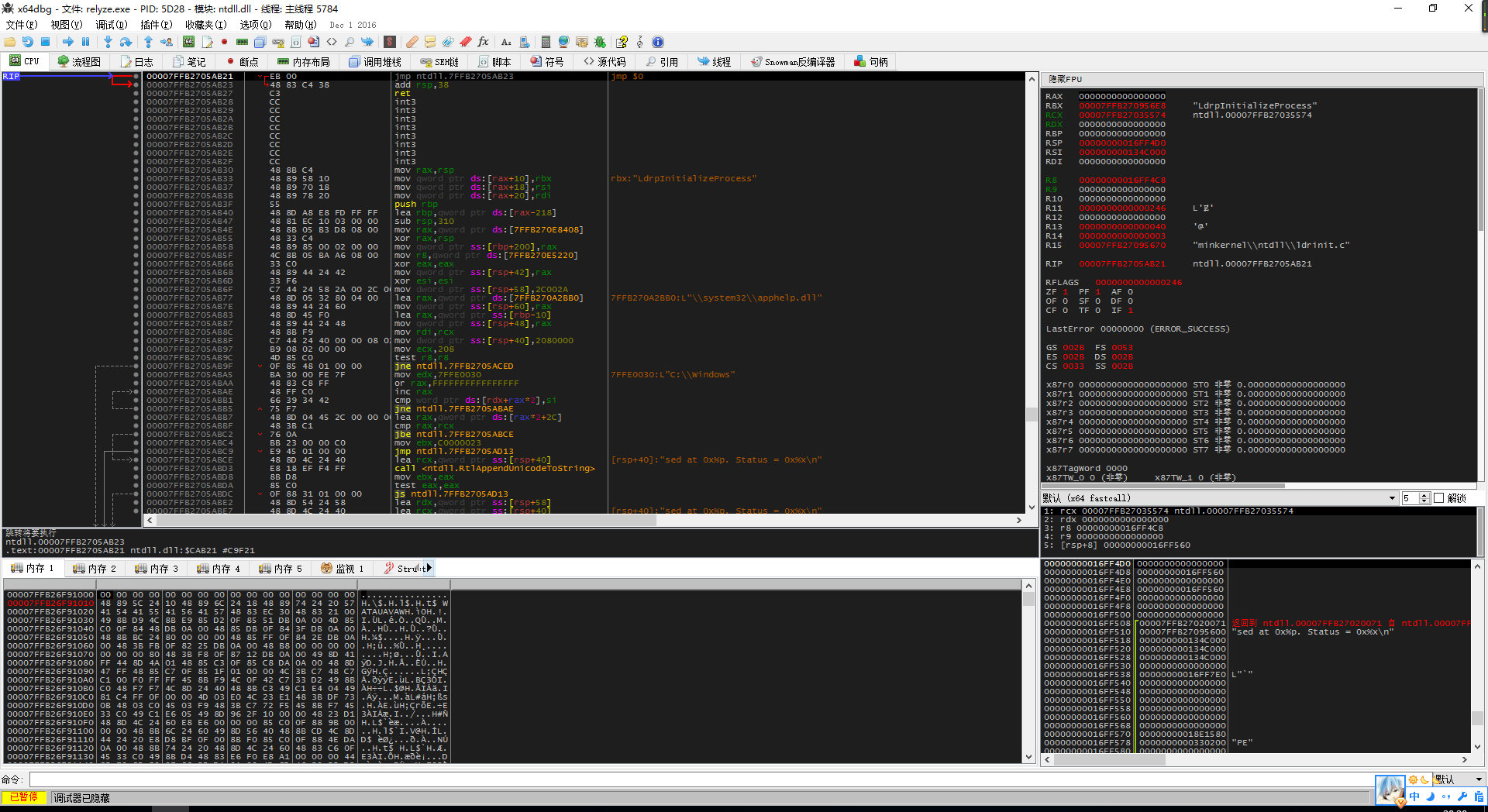Viewport: 1488px width, 812px height.
Task: Run to user code icon
Action: pos(167,42)
